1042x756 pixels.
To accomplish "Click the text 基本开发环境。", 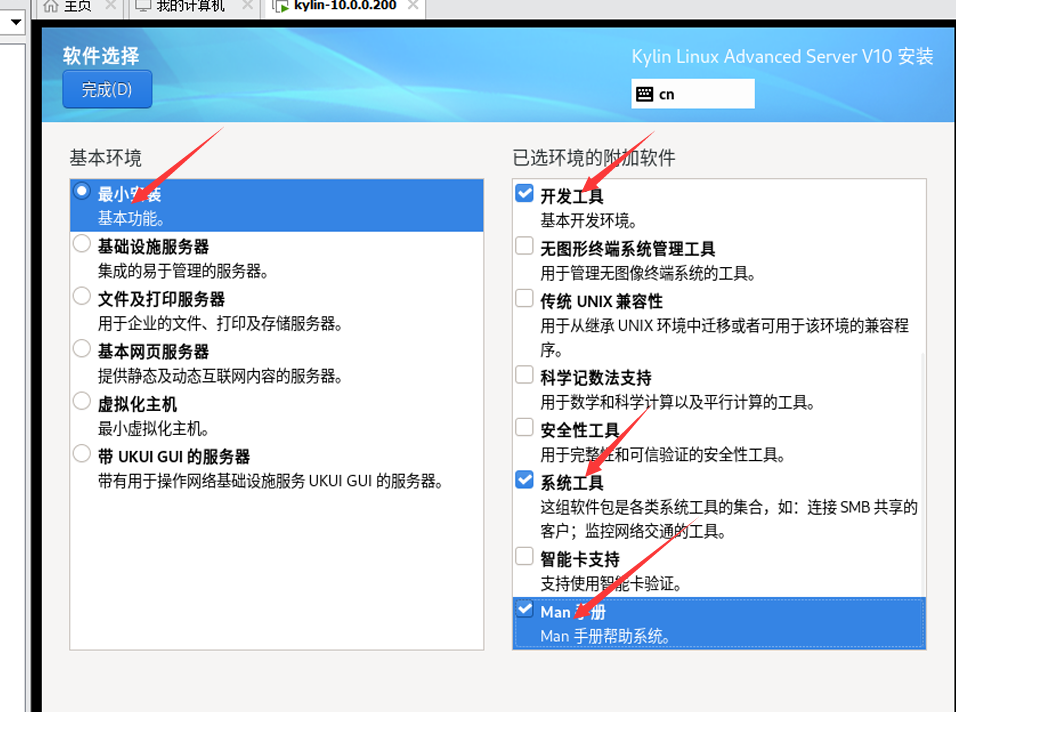I will tap(588, 221).
